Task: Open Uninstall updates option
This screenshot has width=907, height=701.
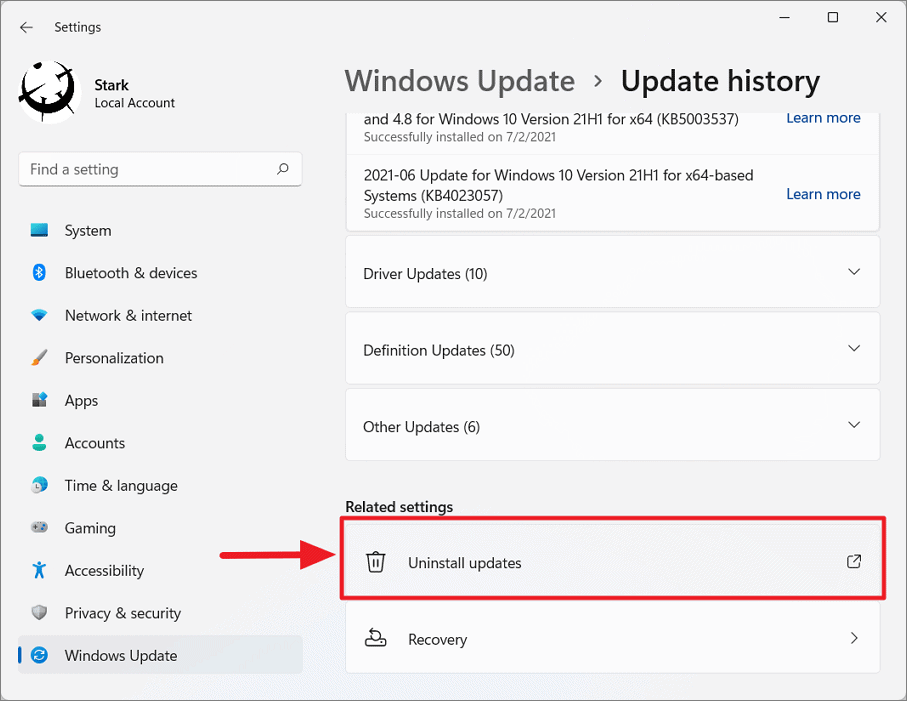Action: click(x=613, y=562)
